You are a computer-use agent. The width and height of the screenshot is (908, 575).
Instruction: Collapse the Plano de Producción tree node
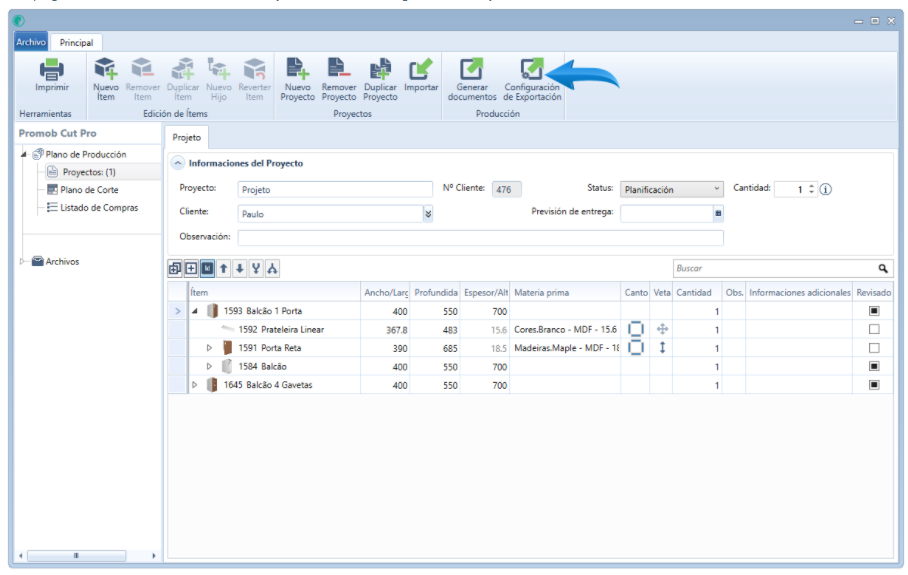24,155
